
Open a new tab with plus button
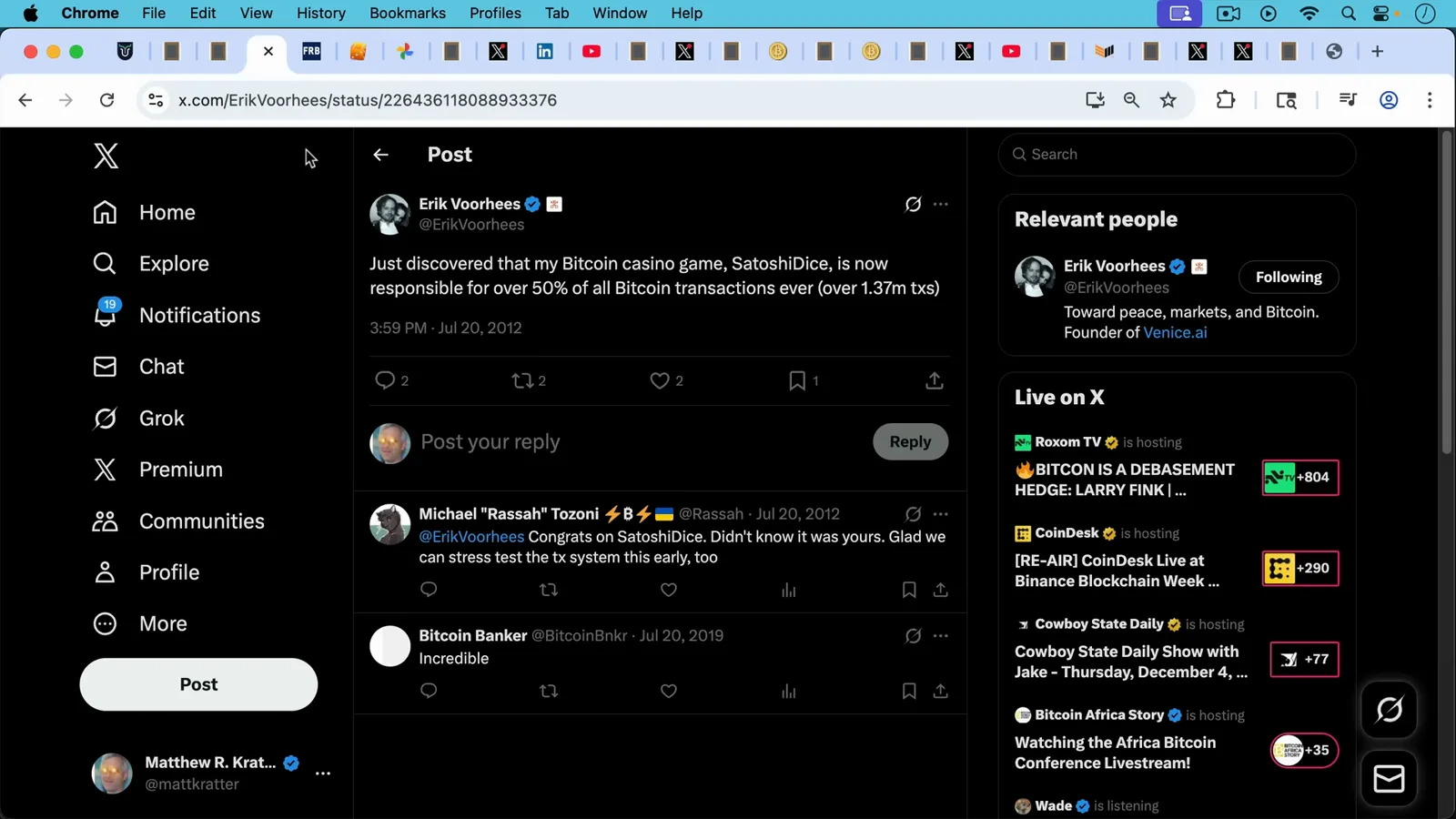(1377, 52)
